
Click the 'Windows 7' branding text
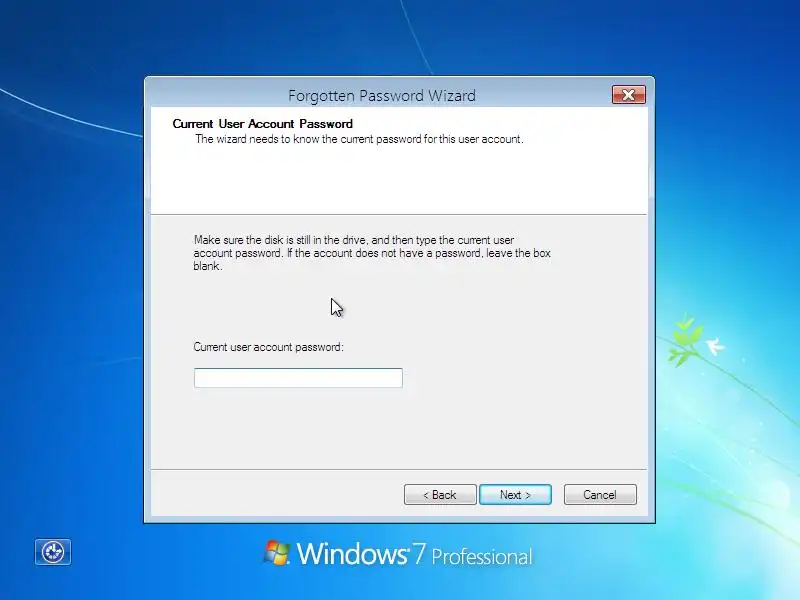pyautogui.click(x=361, y=554)
